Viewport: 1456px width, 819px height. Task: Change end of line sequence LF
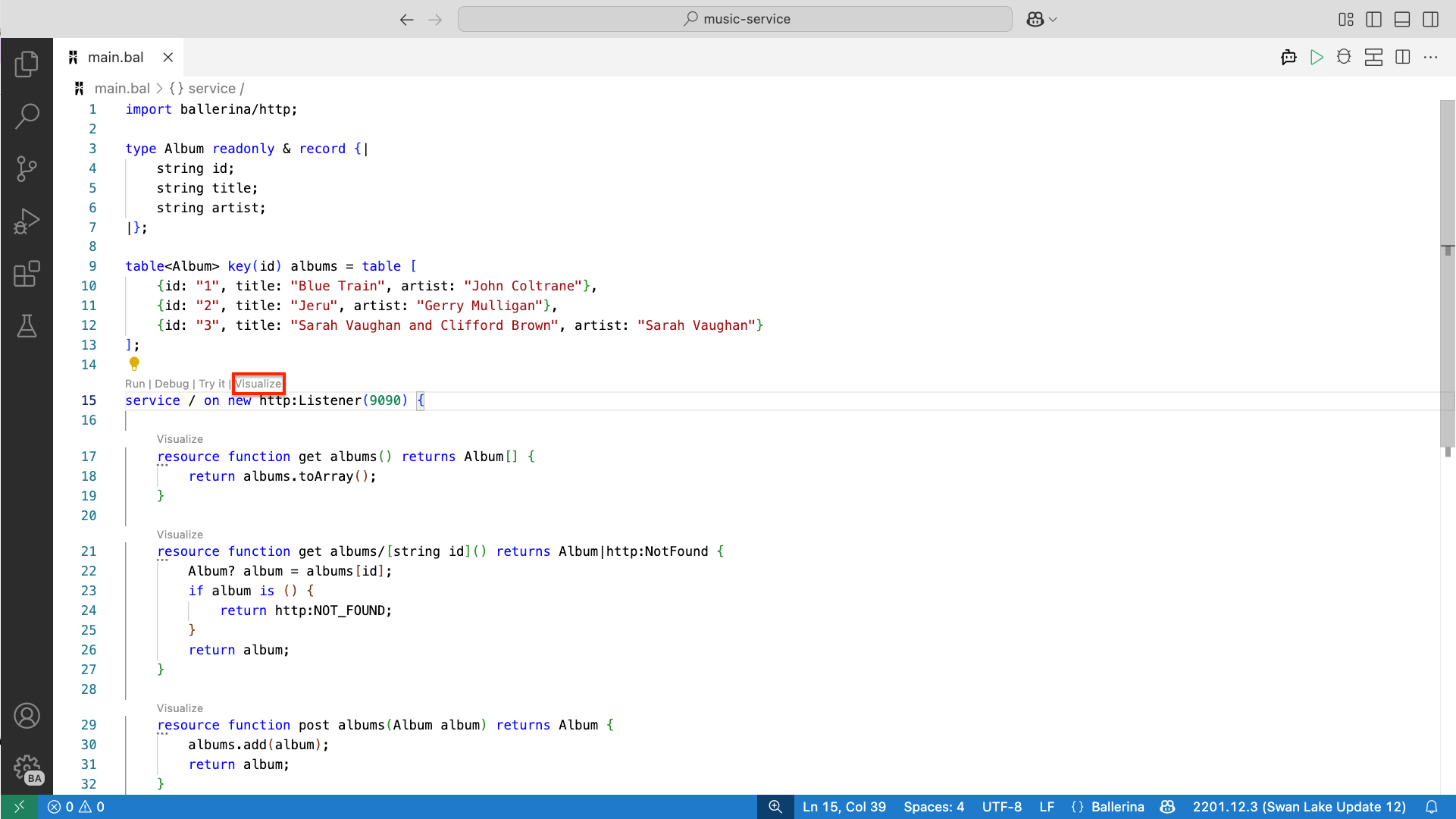pos(1047,807)
